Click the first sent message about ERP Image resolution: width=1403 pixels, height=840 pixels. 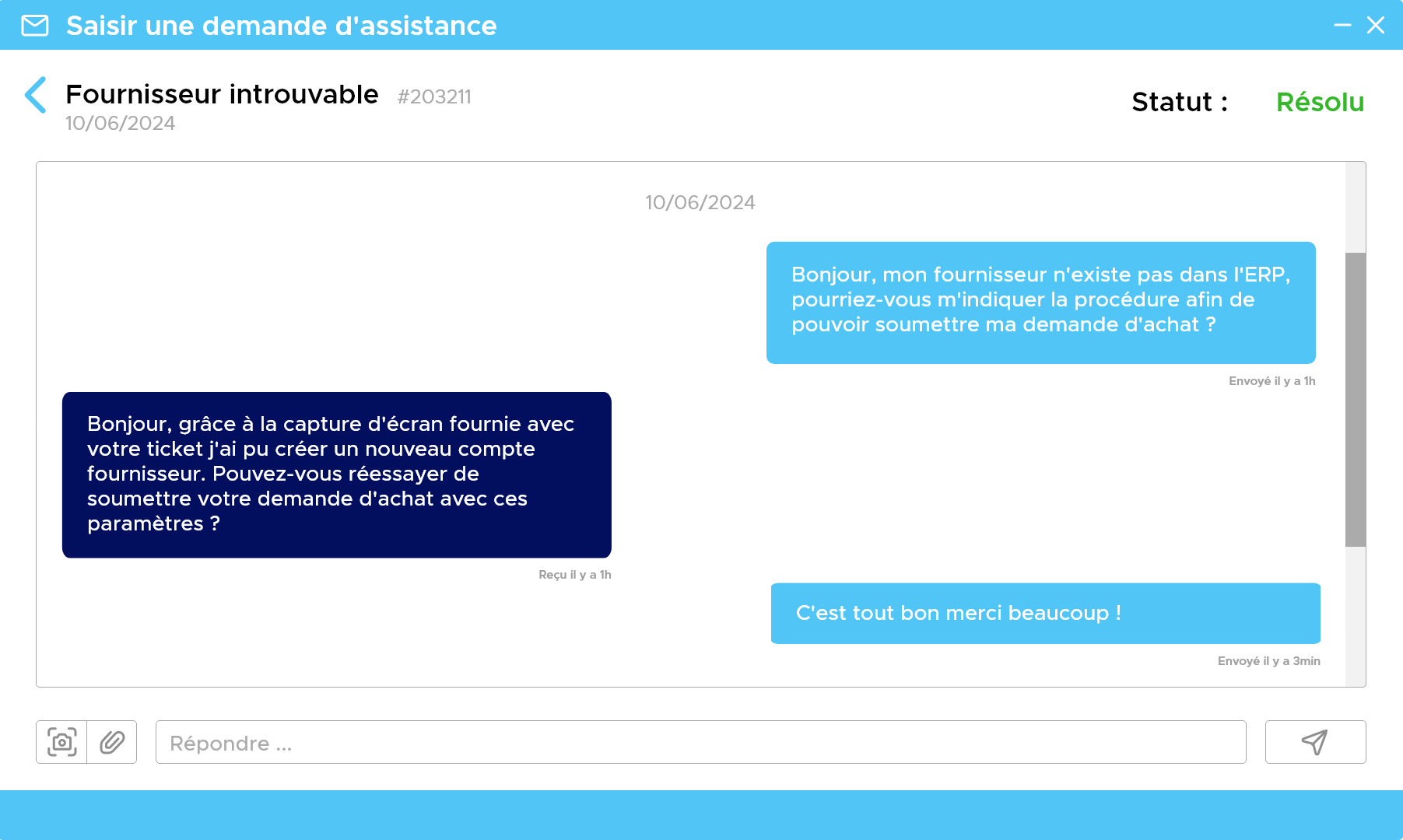point(1040,303)
